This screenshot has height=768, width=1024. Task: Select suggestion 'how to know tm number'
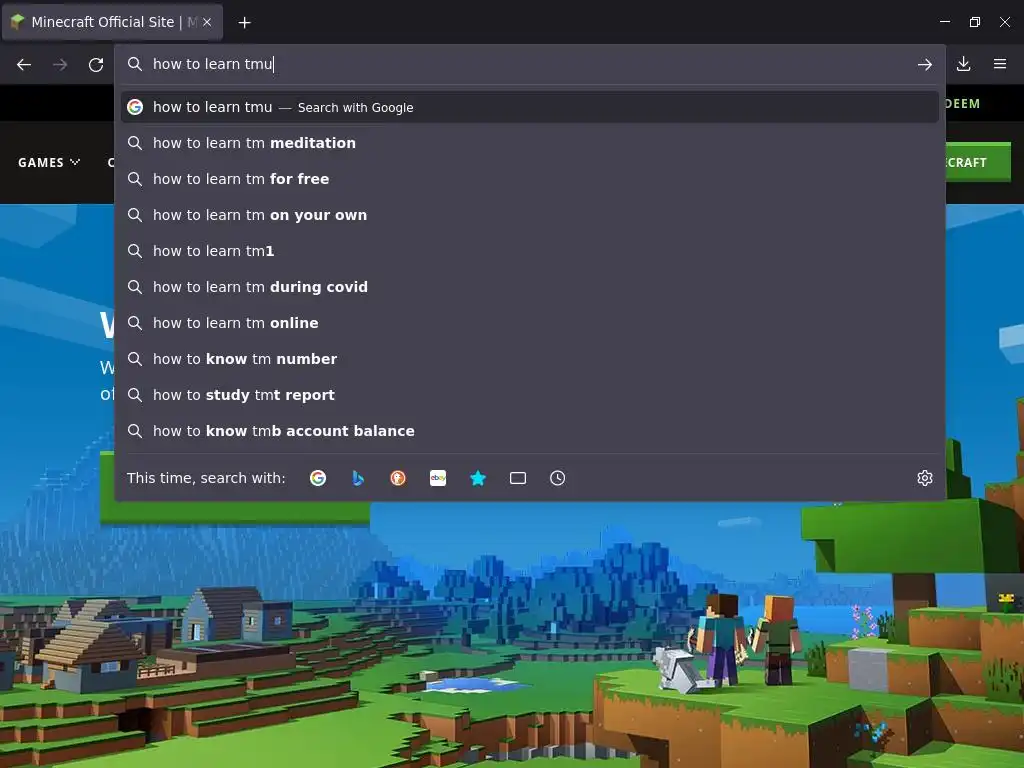coord(530,359)
